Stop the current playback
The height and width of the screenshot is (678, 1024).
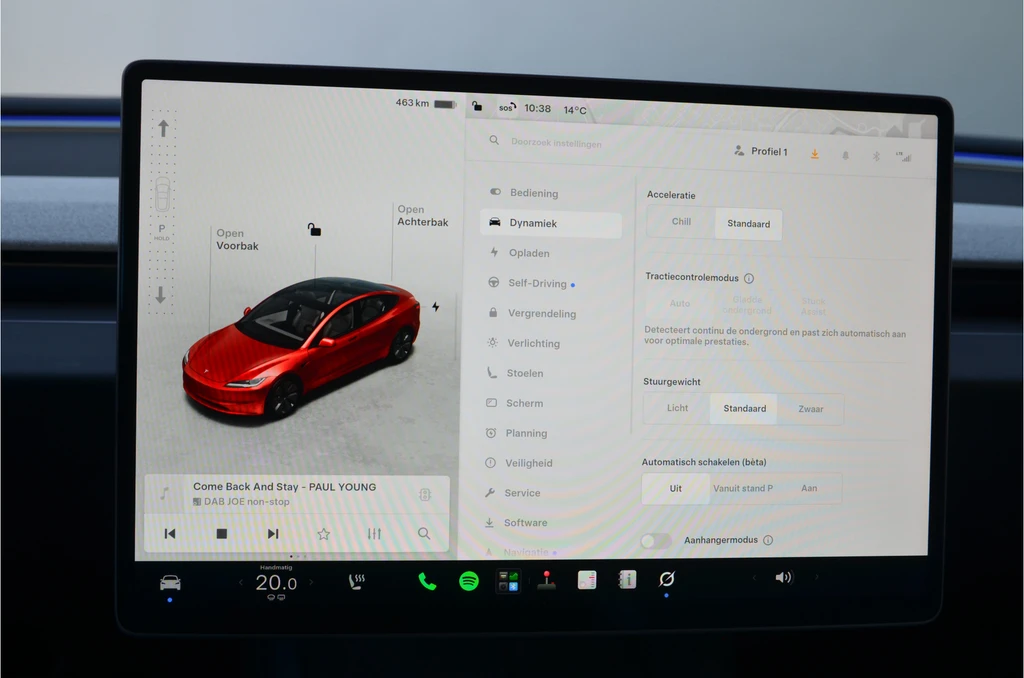[221, 534]
